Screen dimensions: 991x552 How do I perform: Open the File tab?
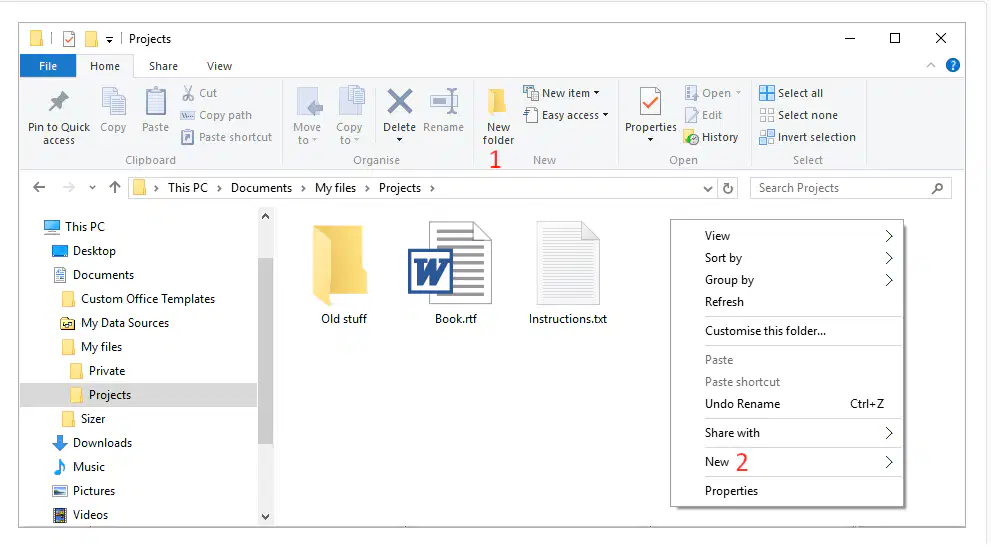[x=48, y=66]
